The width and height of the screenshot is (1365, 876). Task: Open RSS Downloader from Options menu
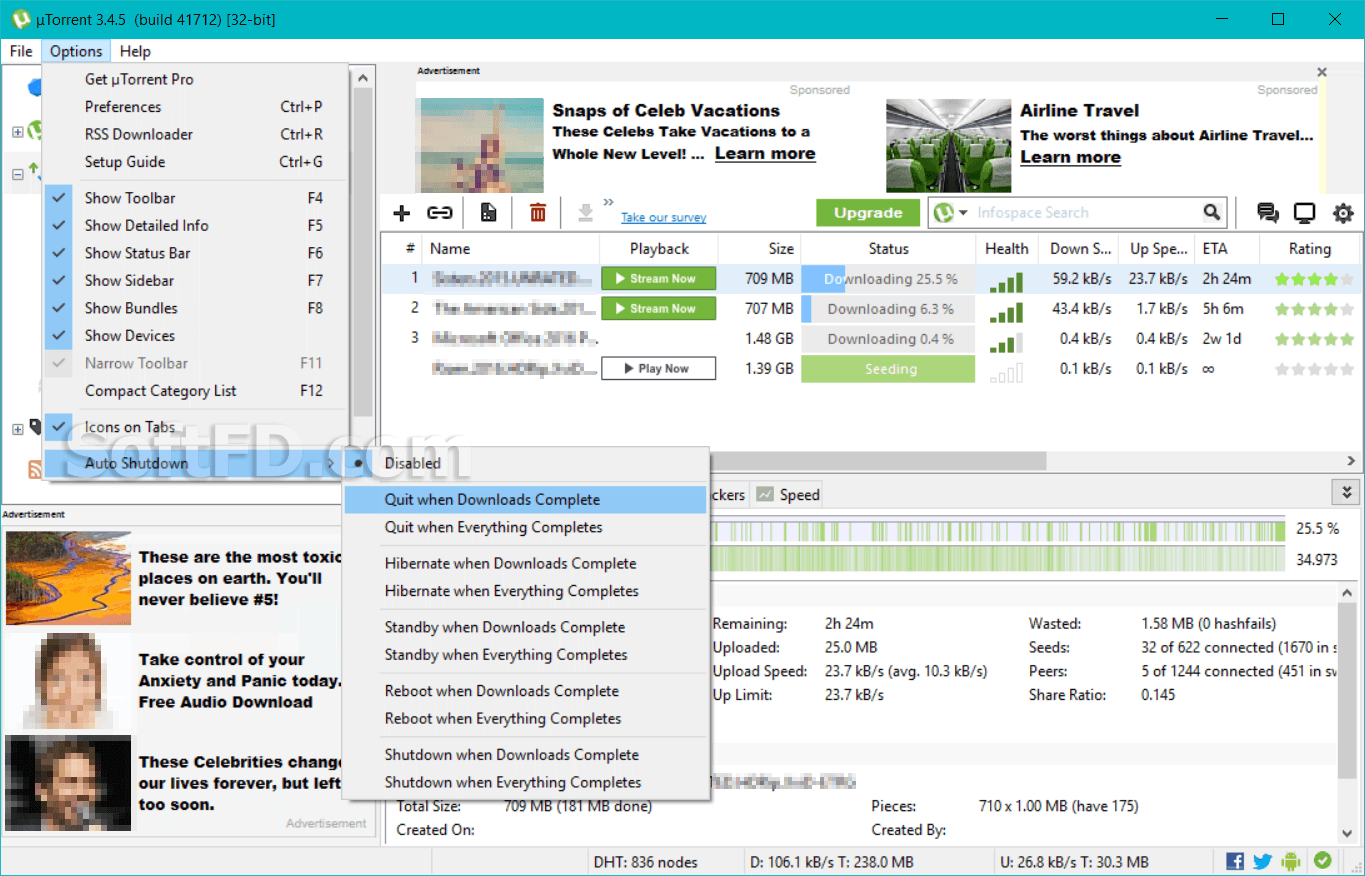195,134
